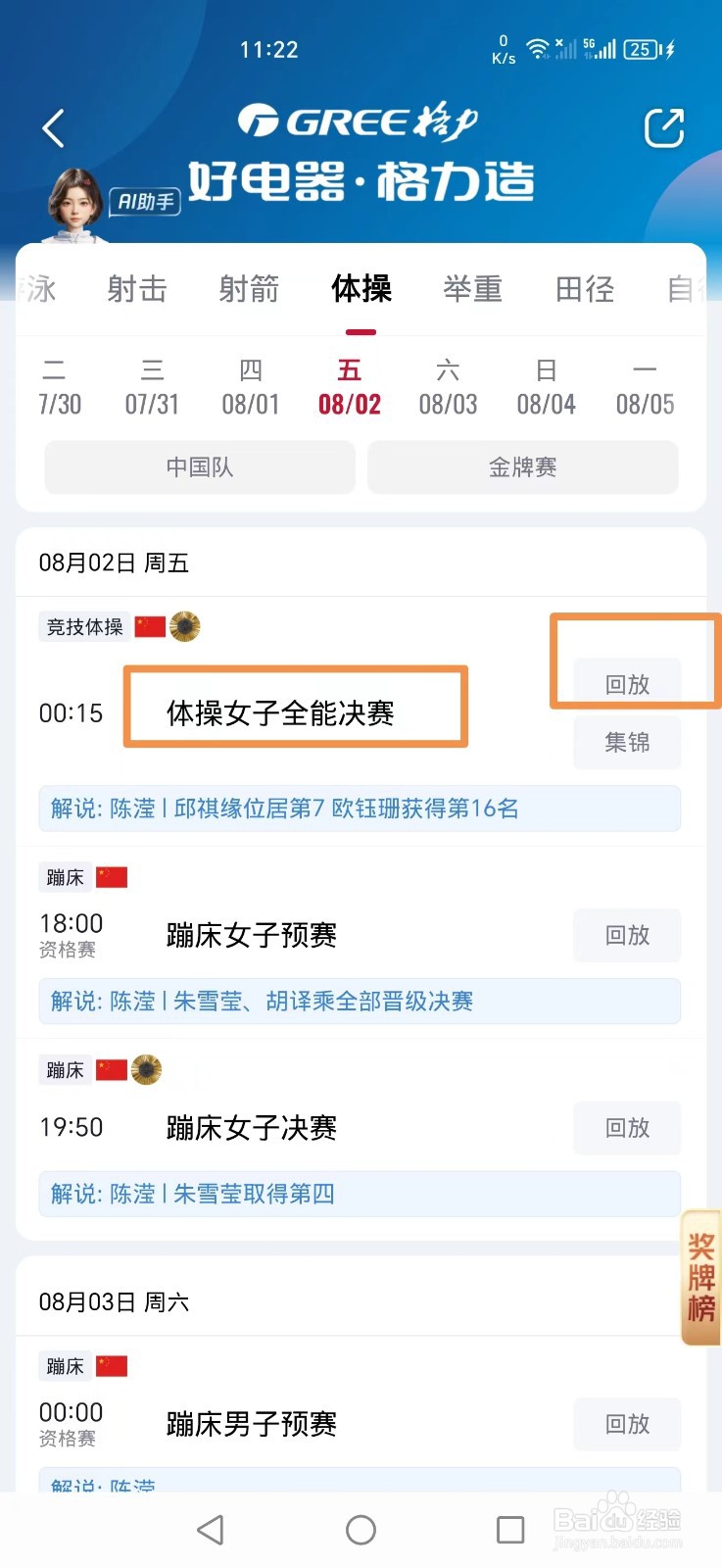Tap the share icon at top right
Viewport: 722px width, 1568px height.
pos(663,128)
